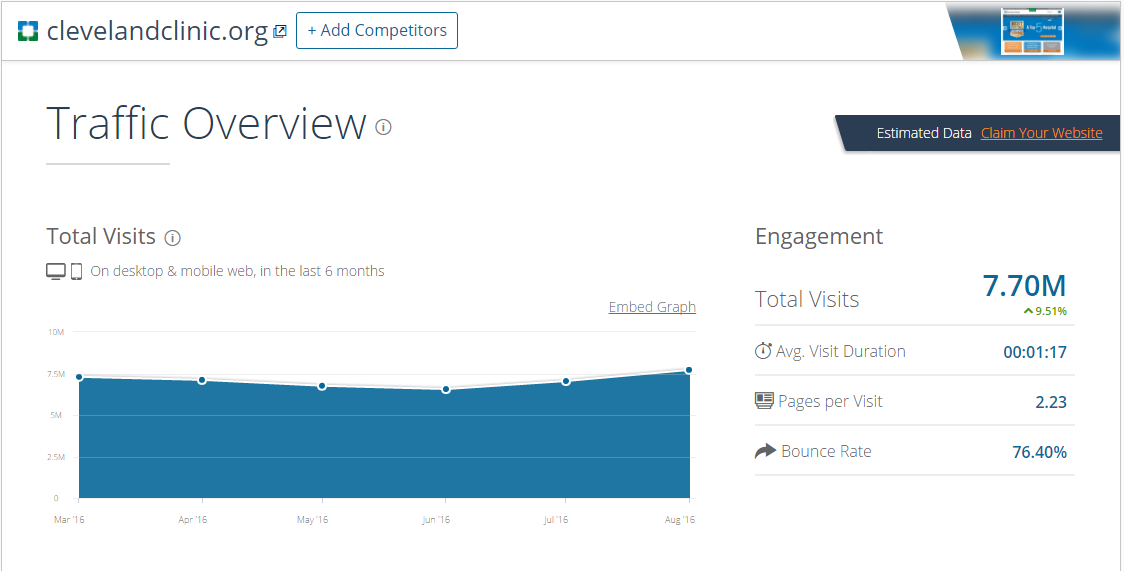Click the 7.70M total visits value

pyautogui.click(x=1024, y=286)
